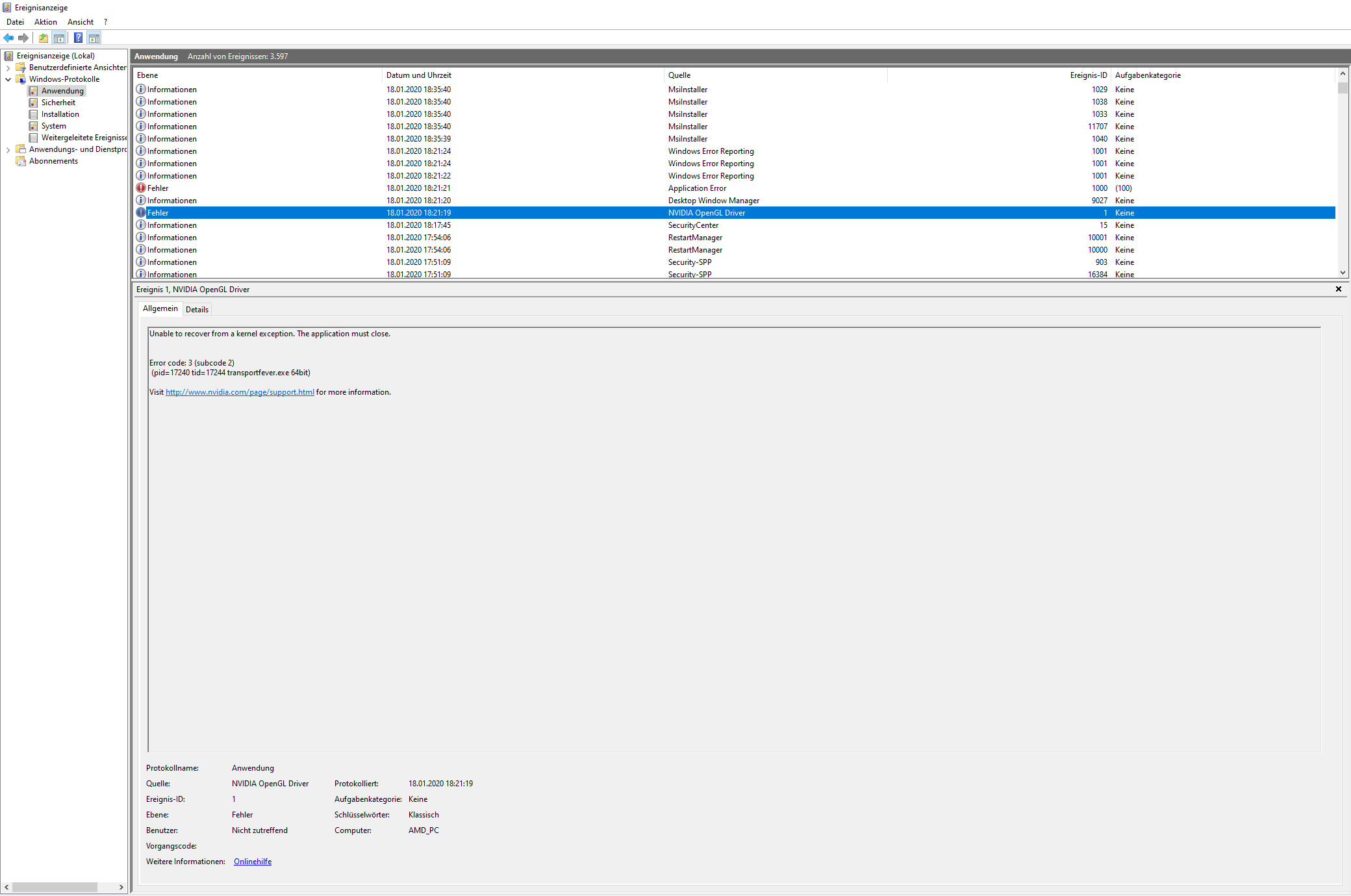Click the Onlinehilfe link
This screenshot has width=1351, height=896.
coord(253,862)
